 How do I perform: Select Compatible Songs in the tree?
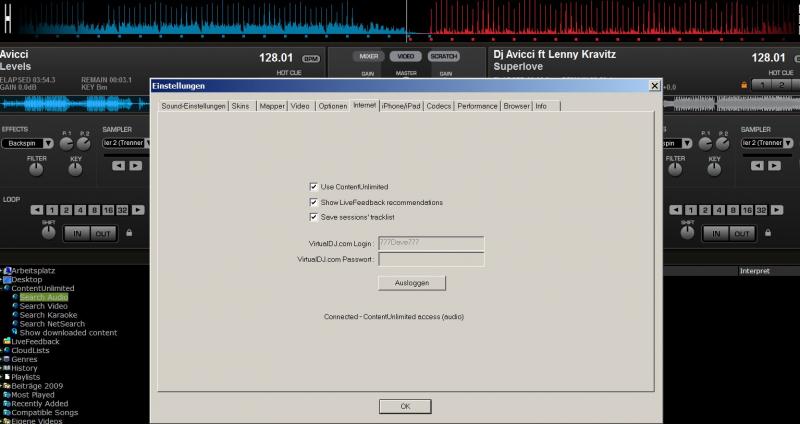[x=45, y=412]
